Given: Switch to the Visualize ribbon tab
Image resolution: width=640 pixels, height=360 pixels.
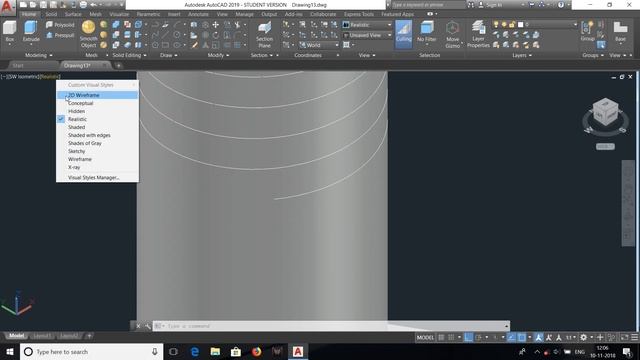Looking at the screenshot, I should (x=119, y=14).
